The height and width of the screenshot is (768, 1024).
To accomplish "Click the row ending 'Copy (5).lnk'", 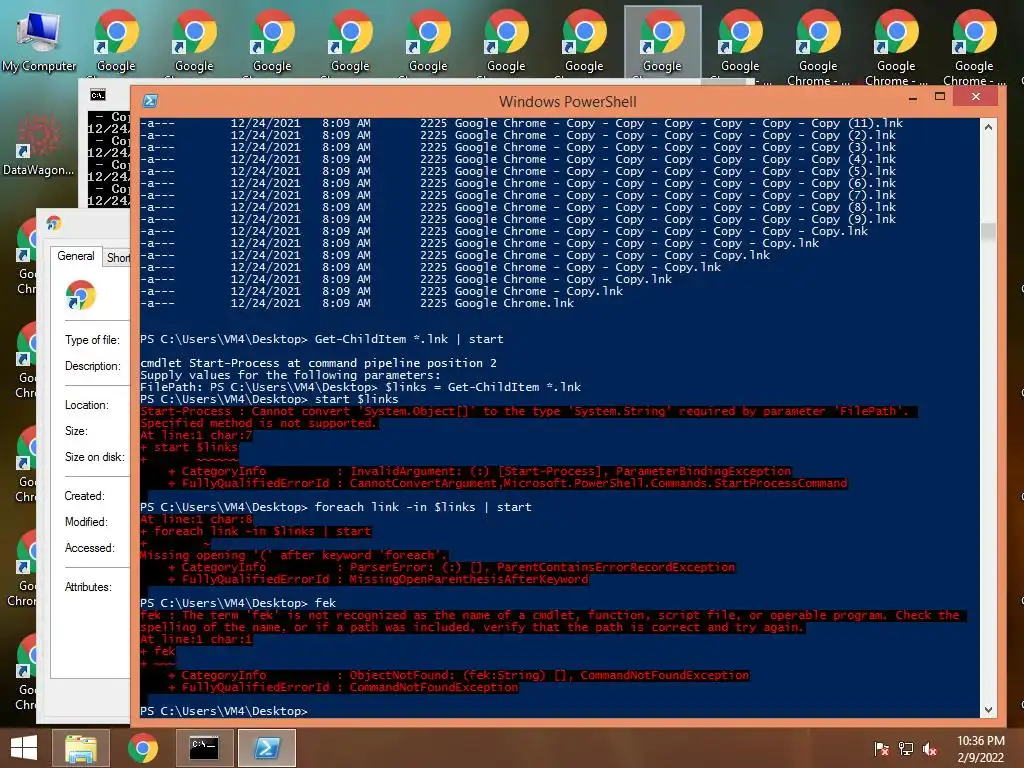I will (518, 171).
